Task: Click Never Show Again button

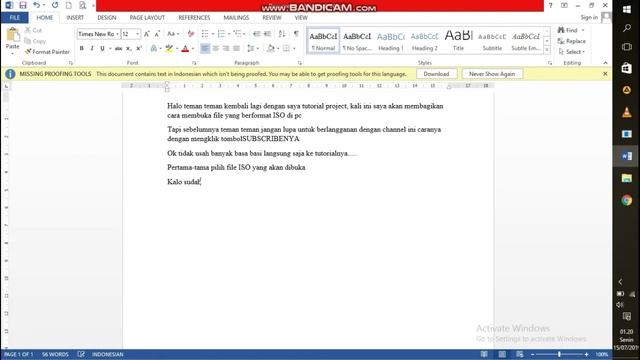Action: point(492,74)
